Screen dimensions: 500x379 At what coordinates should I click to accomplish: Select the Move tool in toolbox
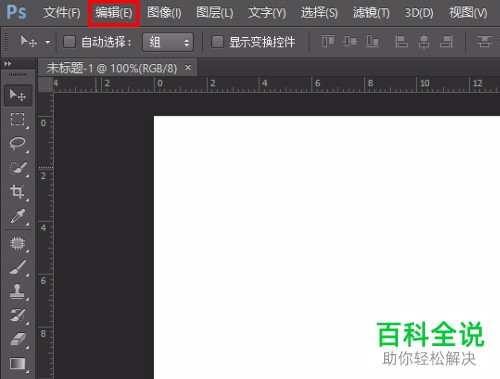click(18, 96)
